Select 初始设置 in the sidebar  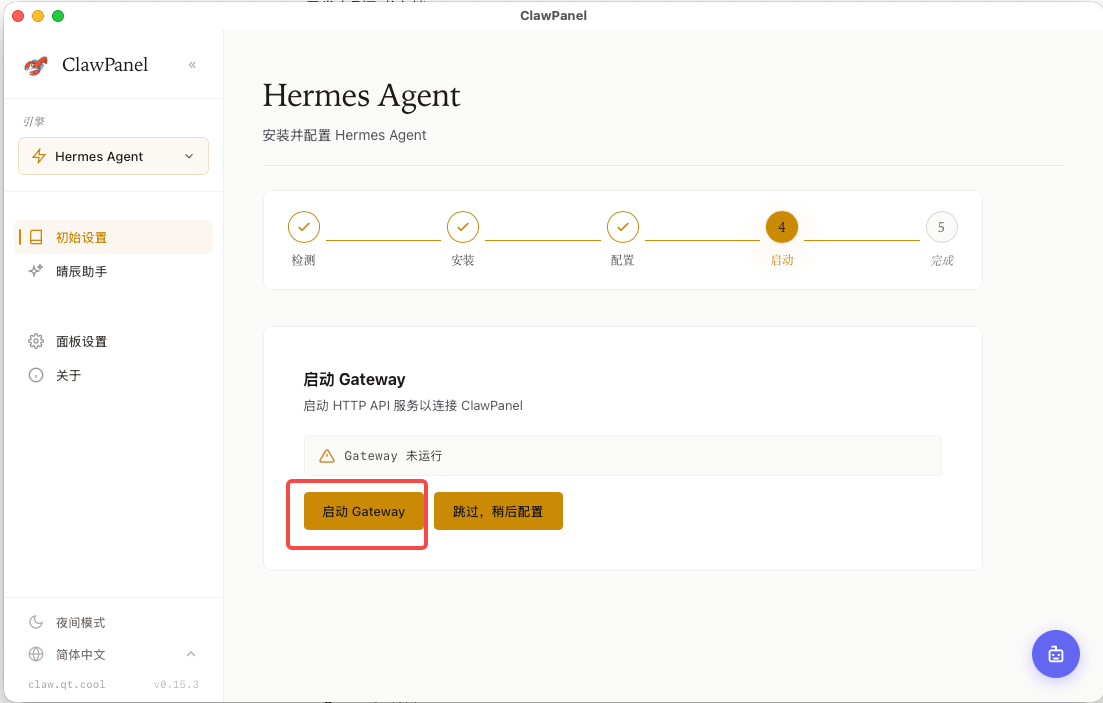tap(113, 237)
